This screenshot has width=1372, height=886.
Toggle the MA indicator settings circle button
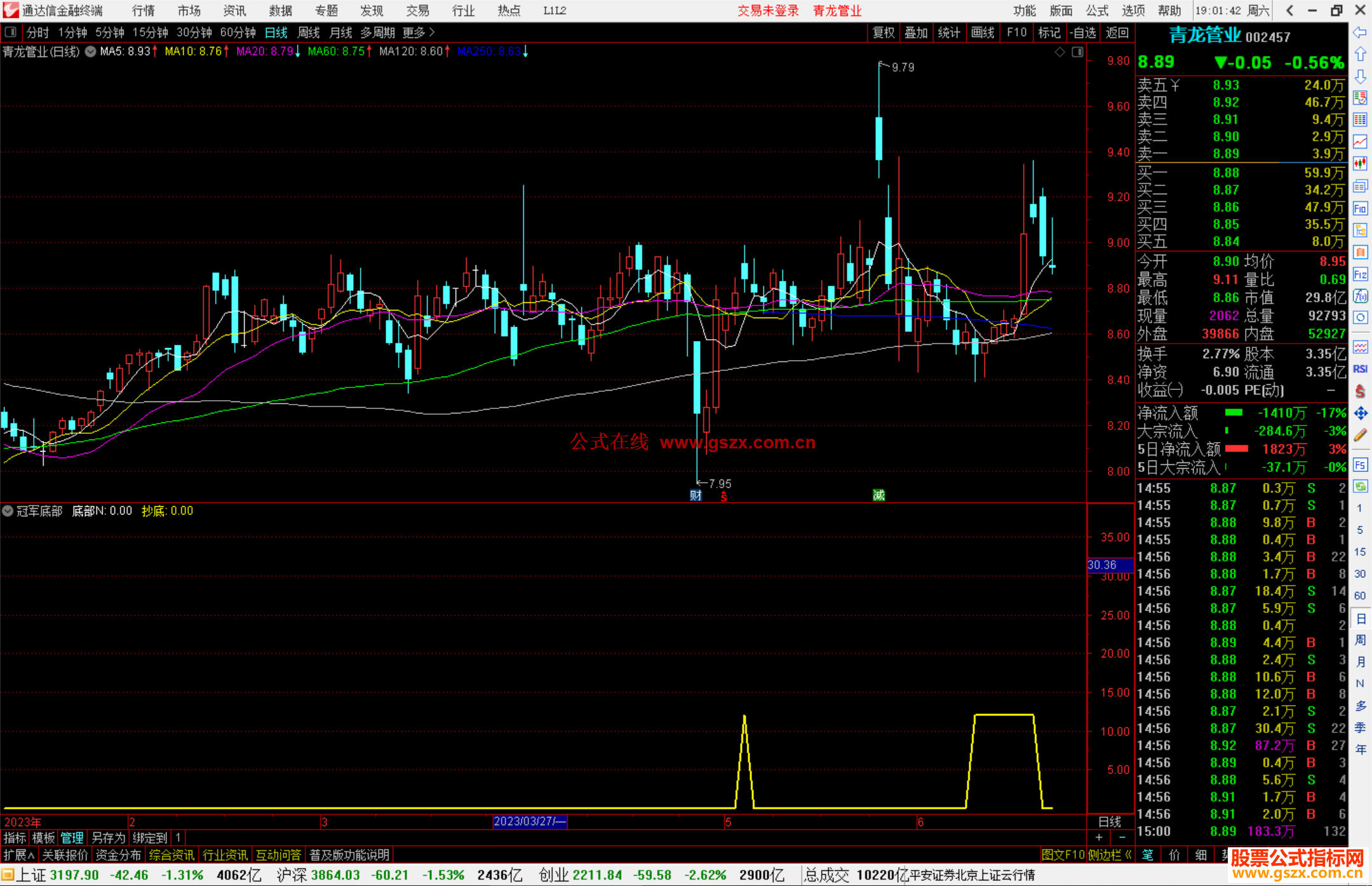click(x=91, y=51)
